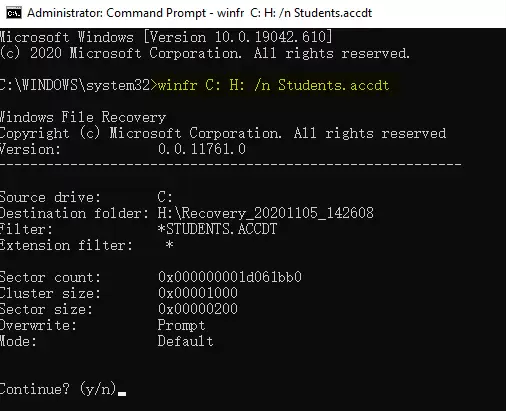
Task: Click the Microsoft Corporation copyright line at top
Action: point(205,53)
